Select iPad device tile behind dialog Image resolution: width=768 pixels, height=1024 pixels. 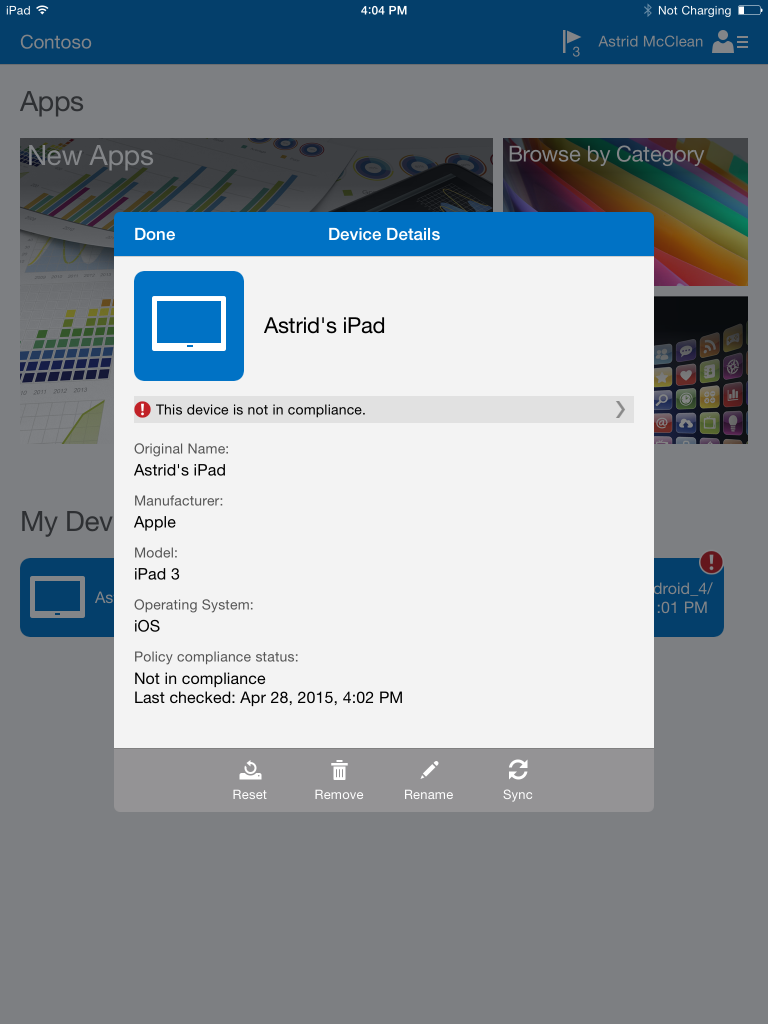click(67, 598)
